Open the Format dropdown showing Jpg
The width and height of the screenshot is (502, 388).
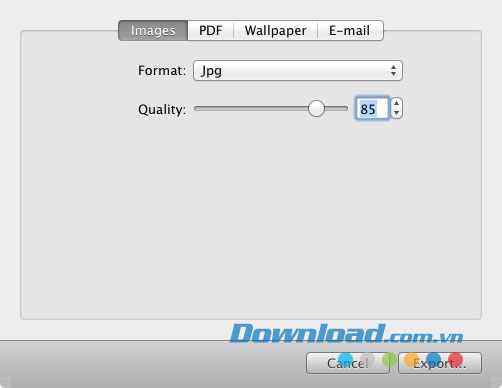[298, 71]
